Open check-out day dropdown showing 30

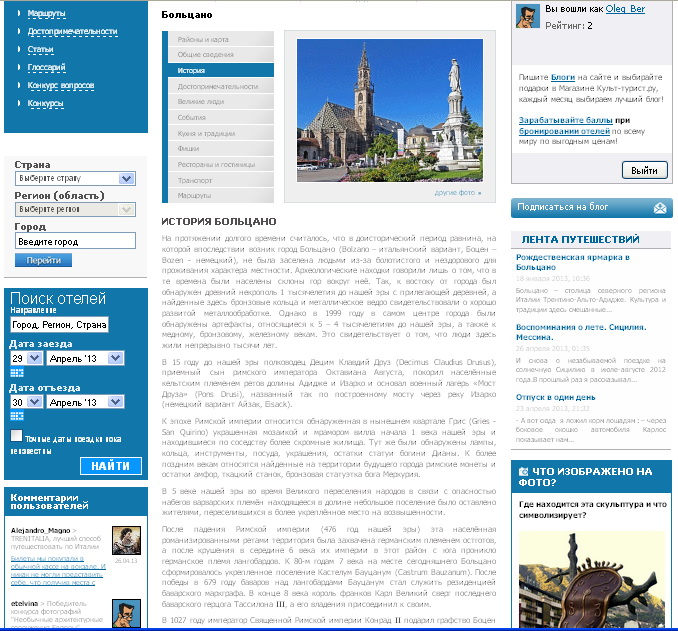coord(26,402)
